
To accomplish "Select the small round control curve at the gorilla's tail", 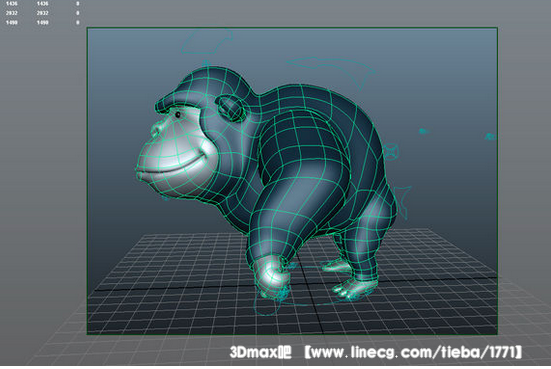I will [391, 151].
